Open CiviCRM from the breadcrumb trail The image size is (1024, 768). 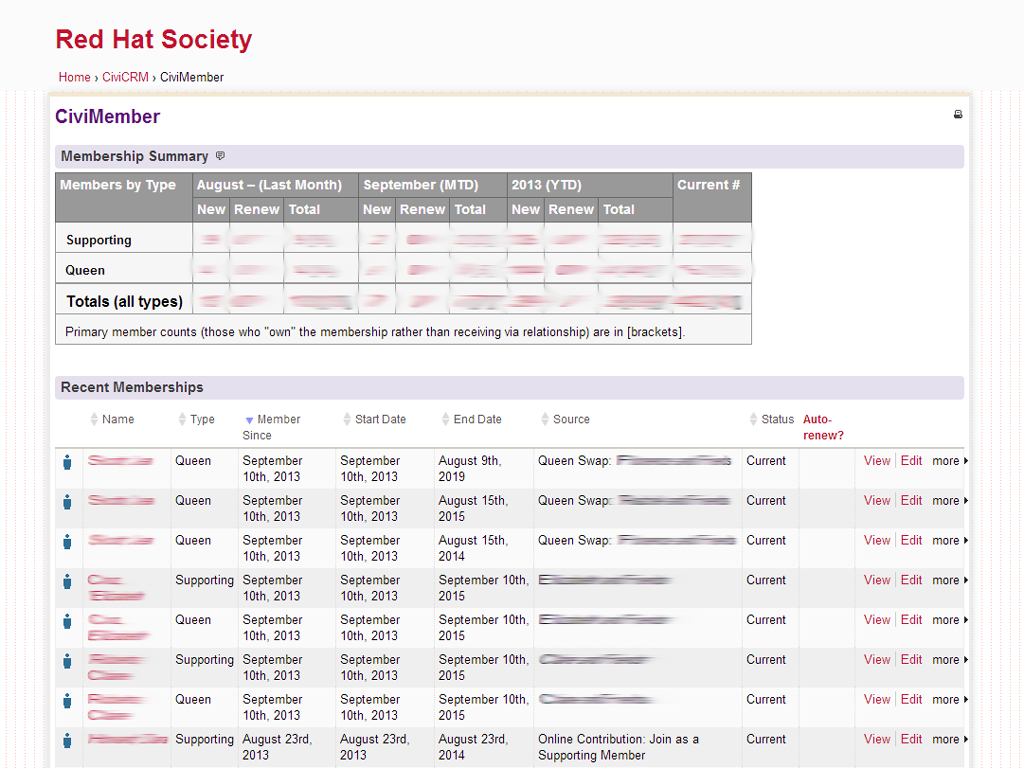point(124,77)
